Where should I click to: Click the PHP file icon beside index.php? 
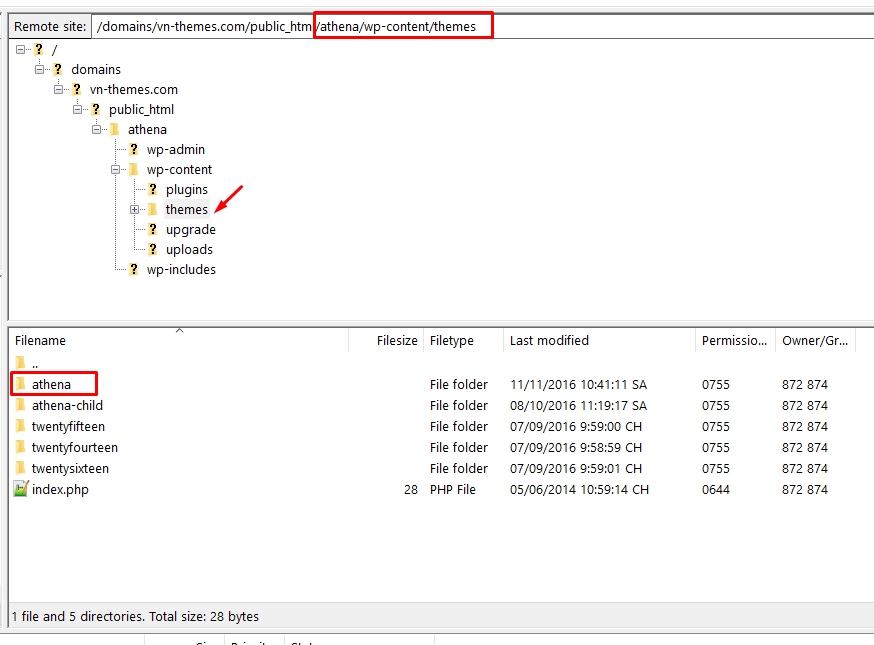pos(22,489)
